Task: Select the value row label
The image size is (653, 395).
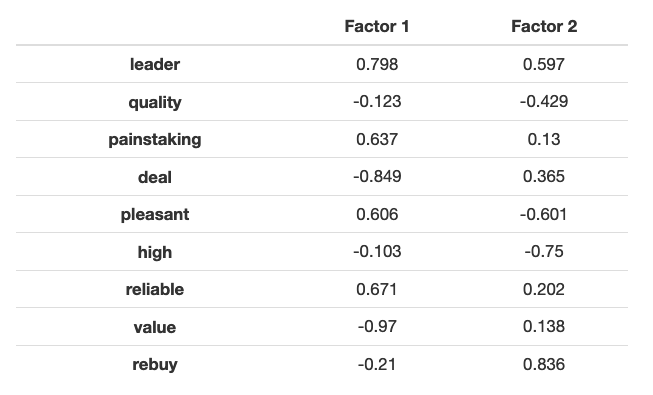Action: coord(155,327)
